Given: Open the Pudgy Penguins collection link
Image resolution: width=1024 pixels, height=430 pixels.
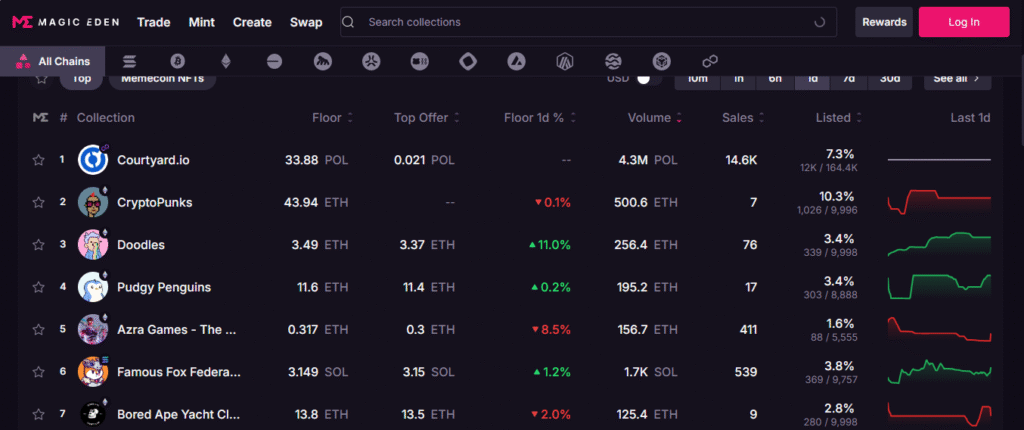Looking at the screenshot, I should tap(164, 288).
